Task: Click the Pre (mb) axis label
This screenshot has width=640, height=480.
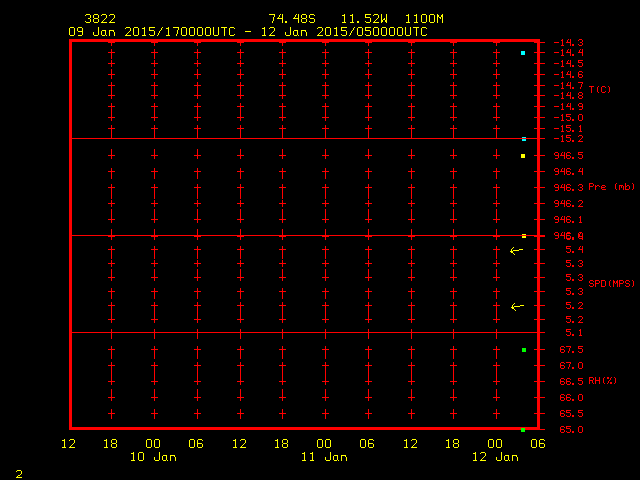Action: (x=611, y=187)
